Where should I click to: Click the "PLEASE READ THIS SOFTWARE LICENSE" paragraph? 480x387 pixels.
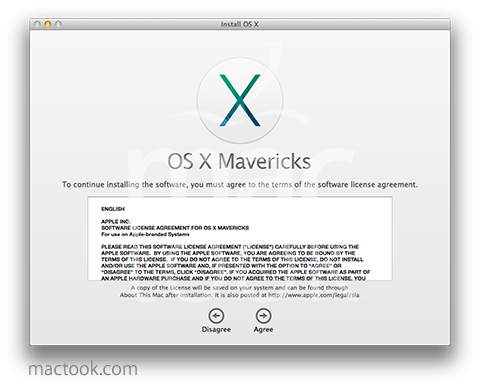pyautogui.click(x=235, y=263)
